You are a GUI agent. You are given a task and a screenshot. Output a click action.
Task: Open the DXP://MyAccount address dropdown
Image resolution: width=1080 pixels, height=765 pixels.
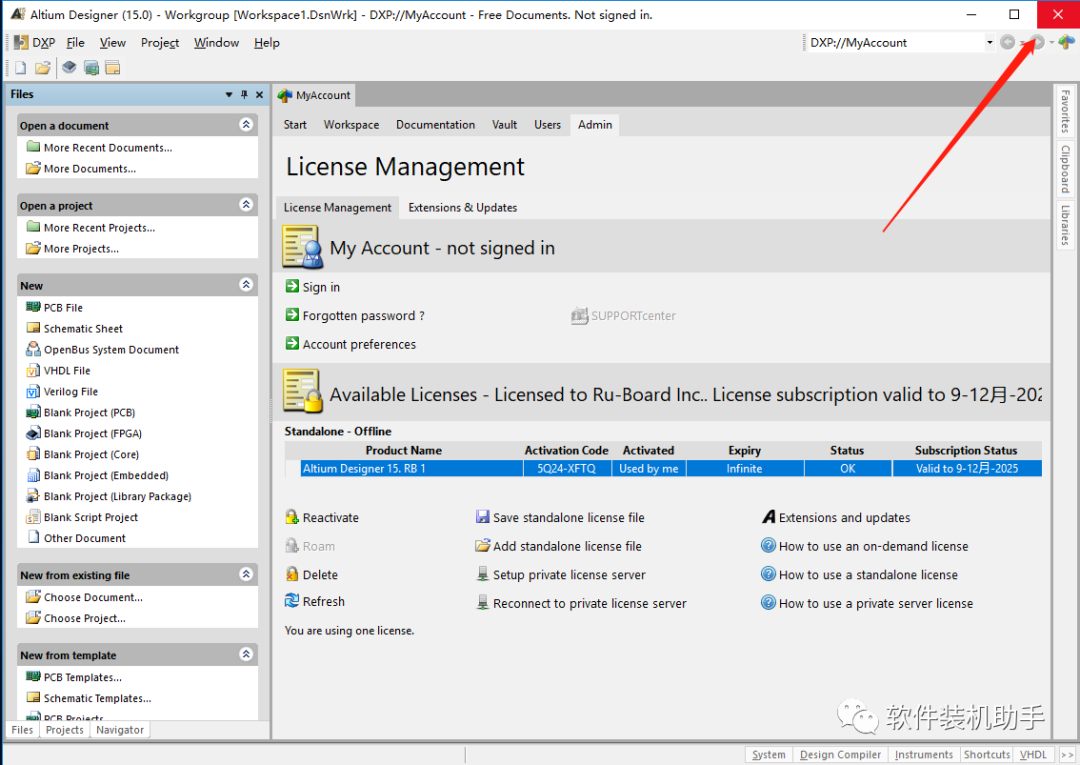[990, 43]
